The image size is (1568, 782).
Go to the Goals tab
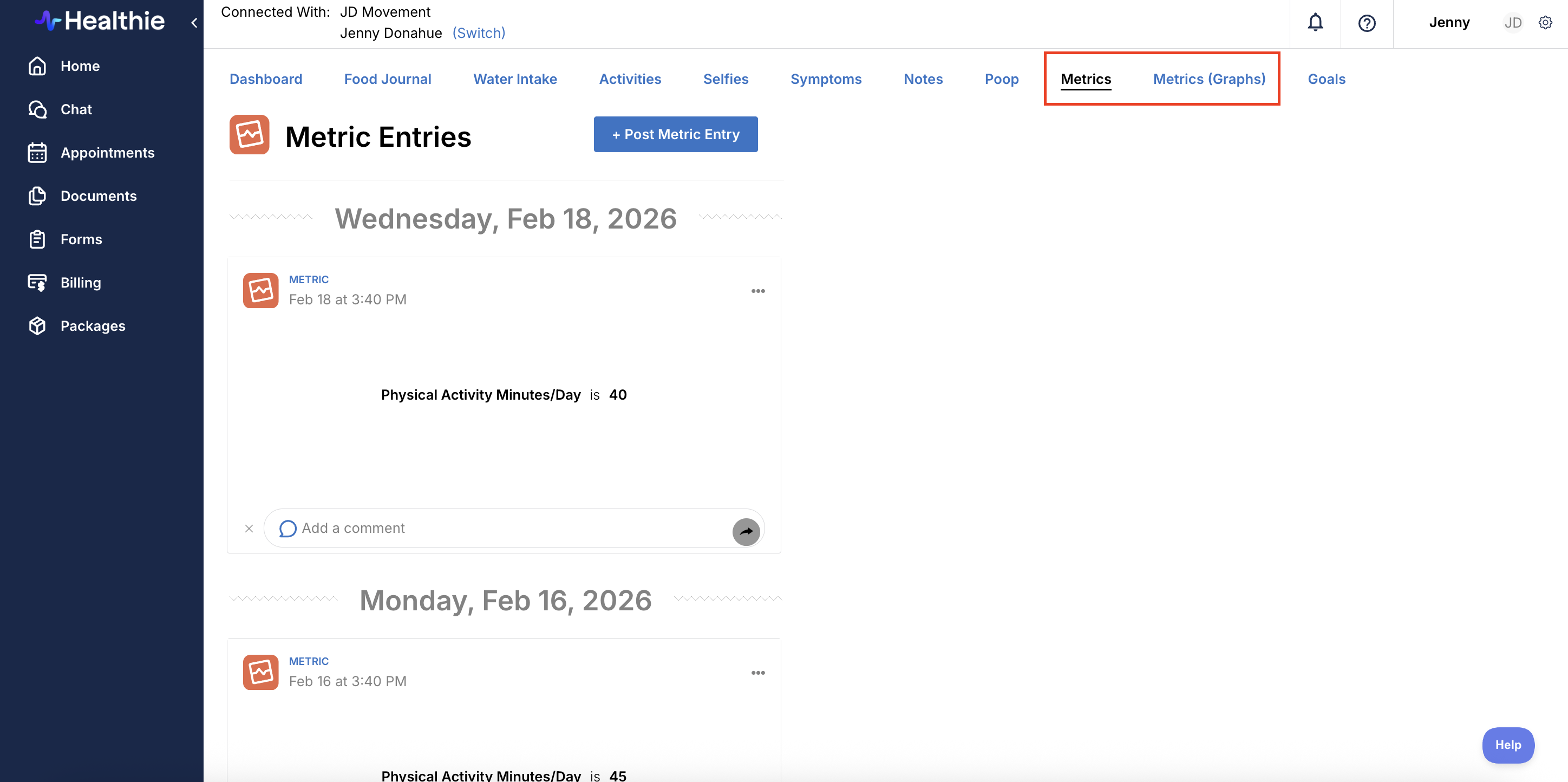pos(1327,79)
